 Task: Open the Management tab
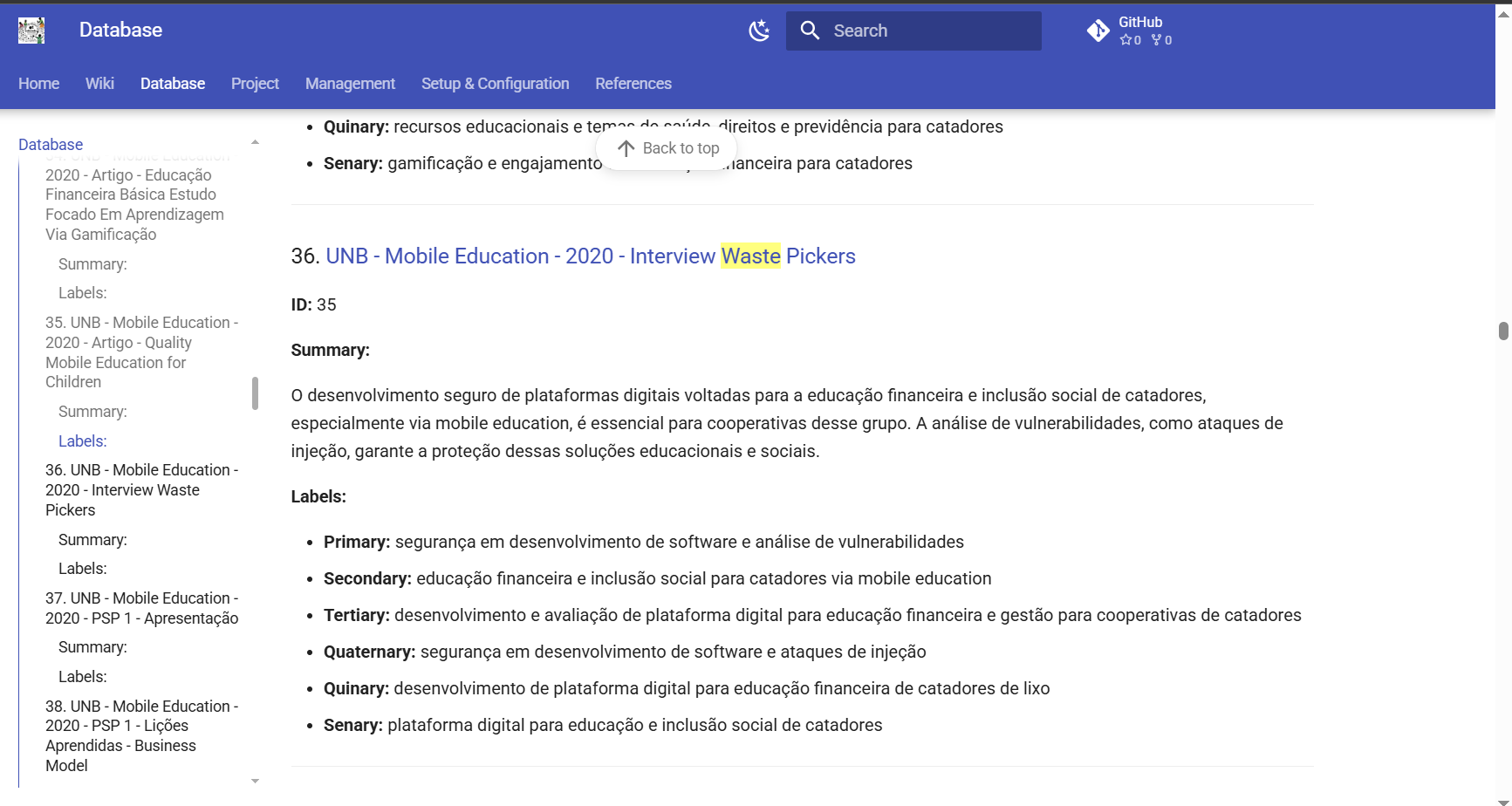(x=349, y=84)
